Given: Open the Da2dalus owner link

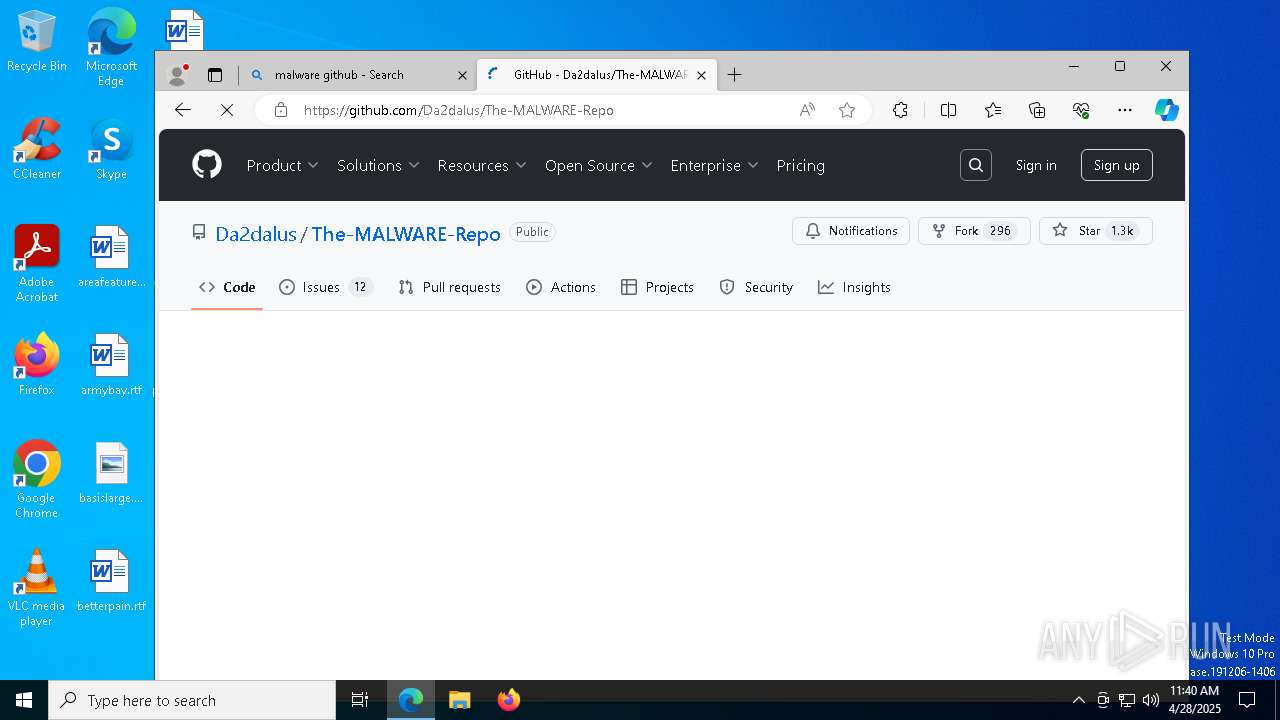Looking at the screenshot, I should tap(256, 234).
